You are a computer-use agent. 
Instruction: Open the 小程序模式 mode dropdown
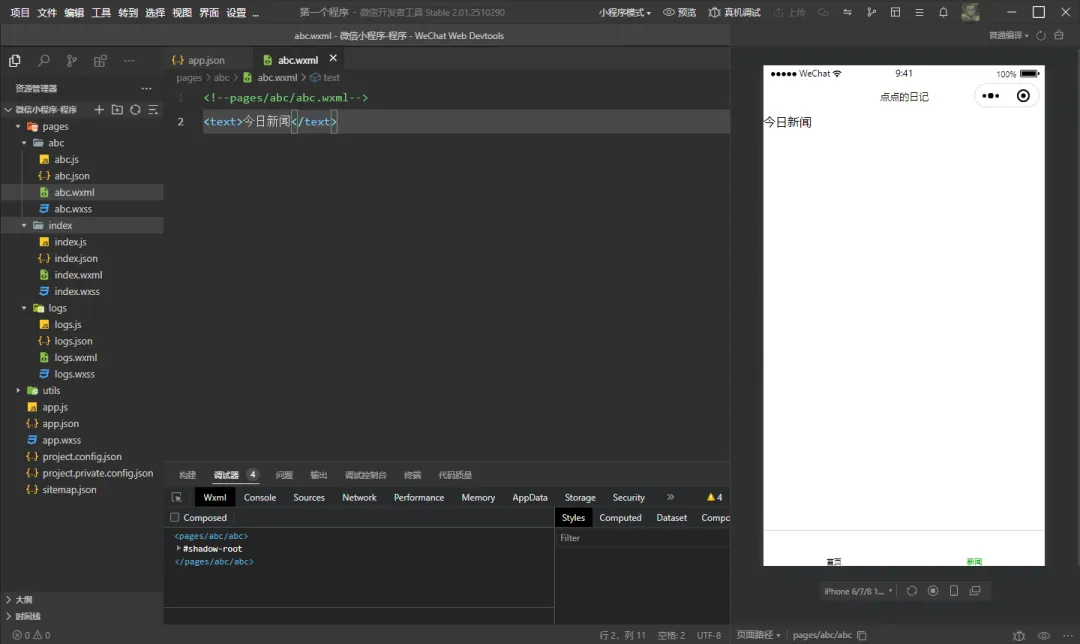click(x=624, y=12)
